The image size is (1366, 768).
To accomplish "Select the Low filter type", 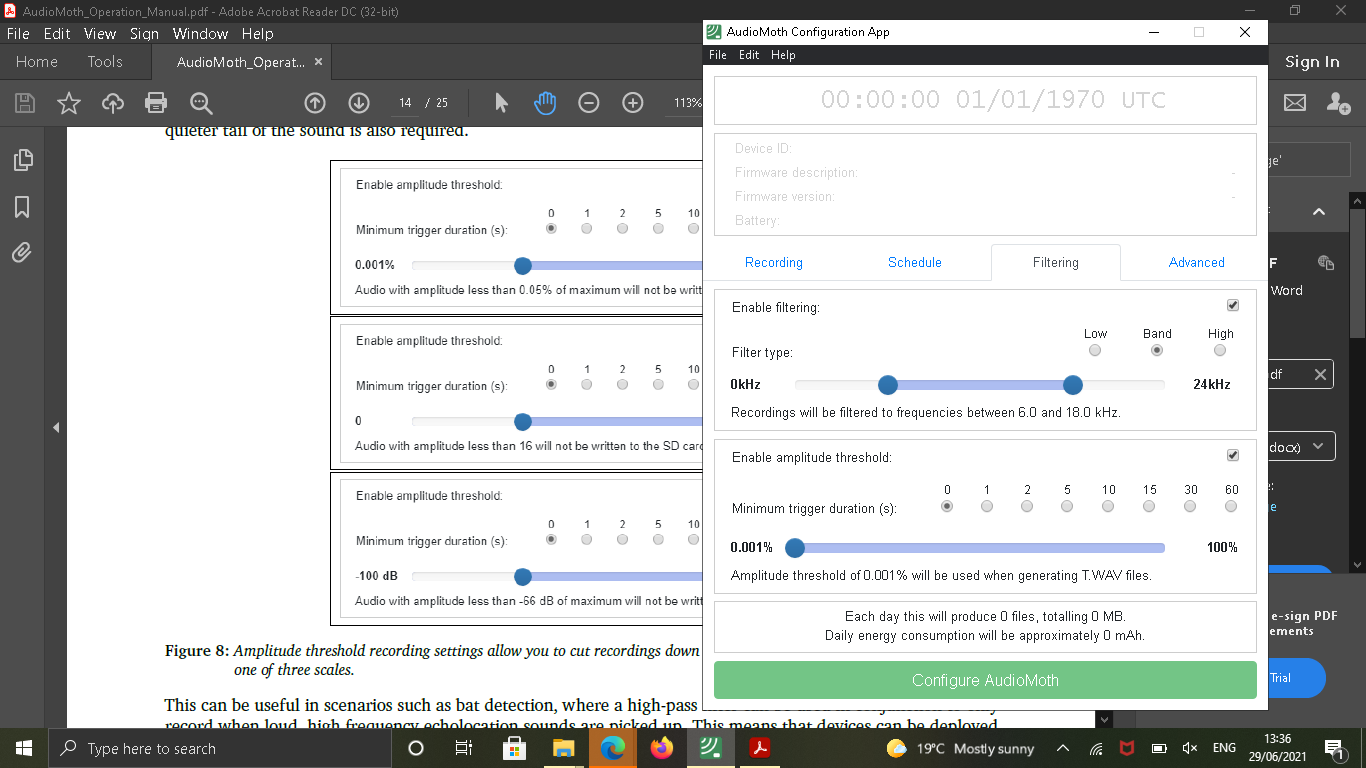I will click(1095, 351).
